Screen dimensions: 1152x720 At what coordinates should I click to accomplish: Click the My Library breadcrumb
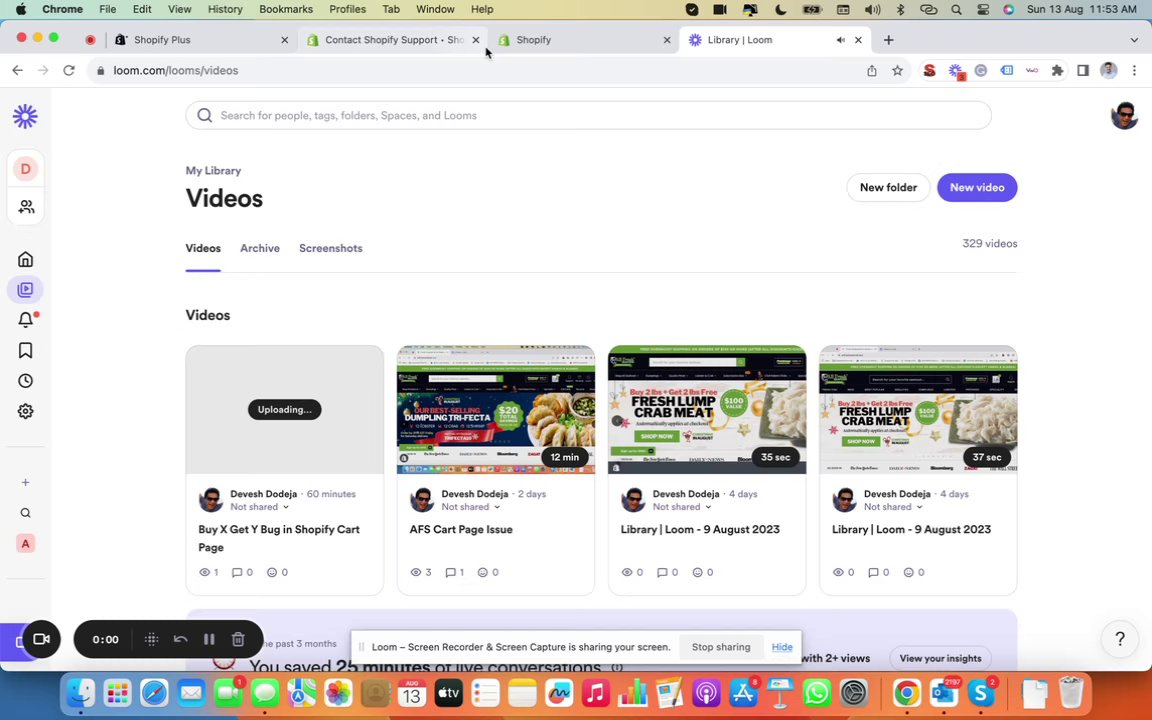point(213,170)
